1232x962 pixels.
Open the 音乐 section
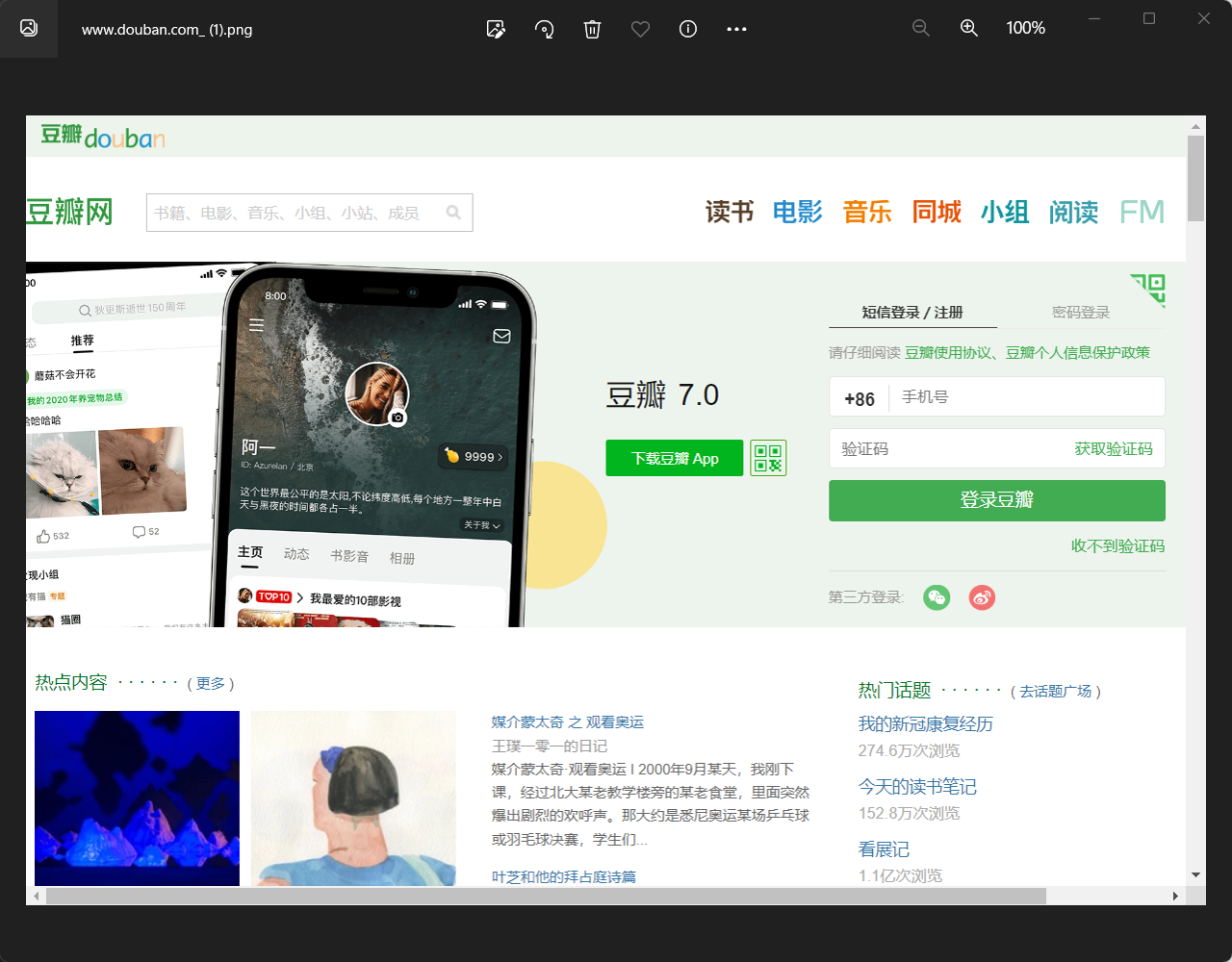pyautogui.click(x=867, y=212)
